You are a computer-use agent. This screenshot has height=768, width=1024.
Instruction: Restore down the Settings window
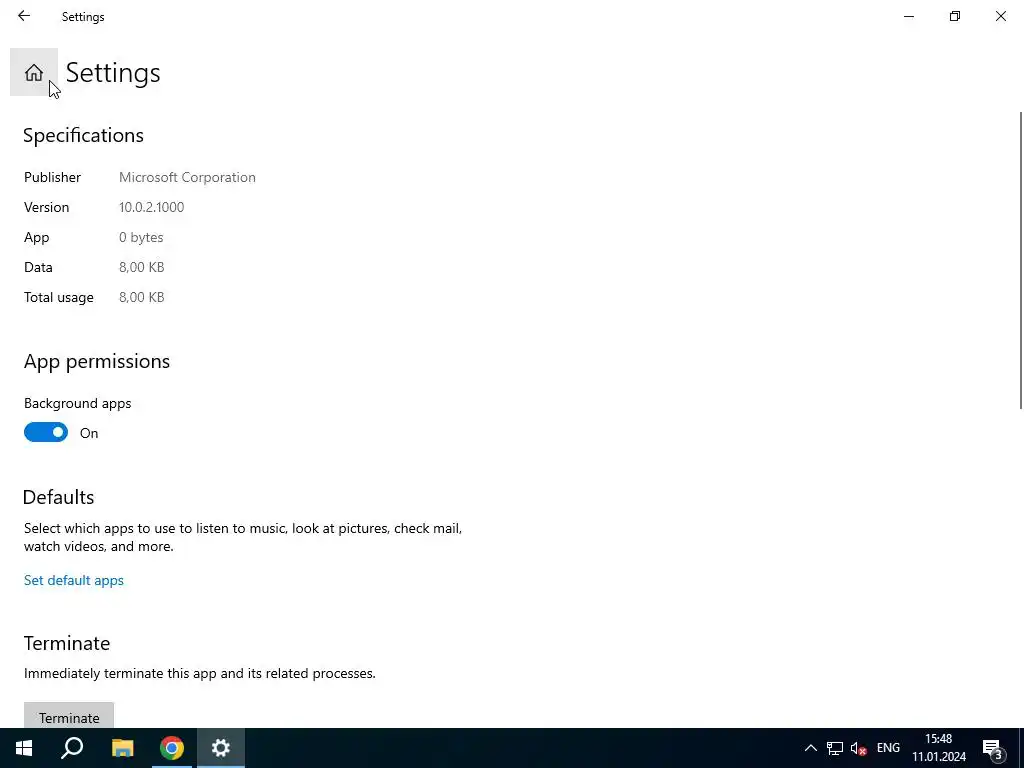(955, 16)
